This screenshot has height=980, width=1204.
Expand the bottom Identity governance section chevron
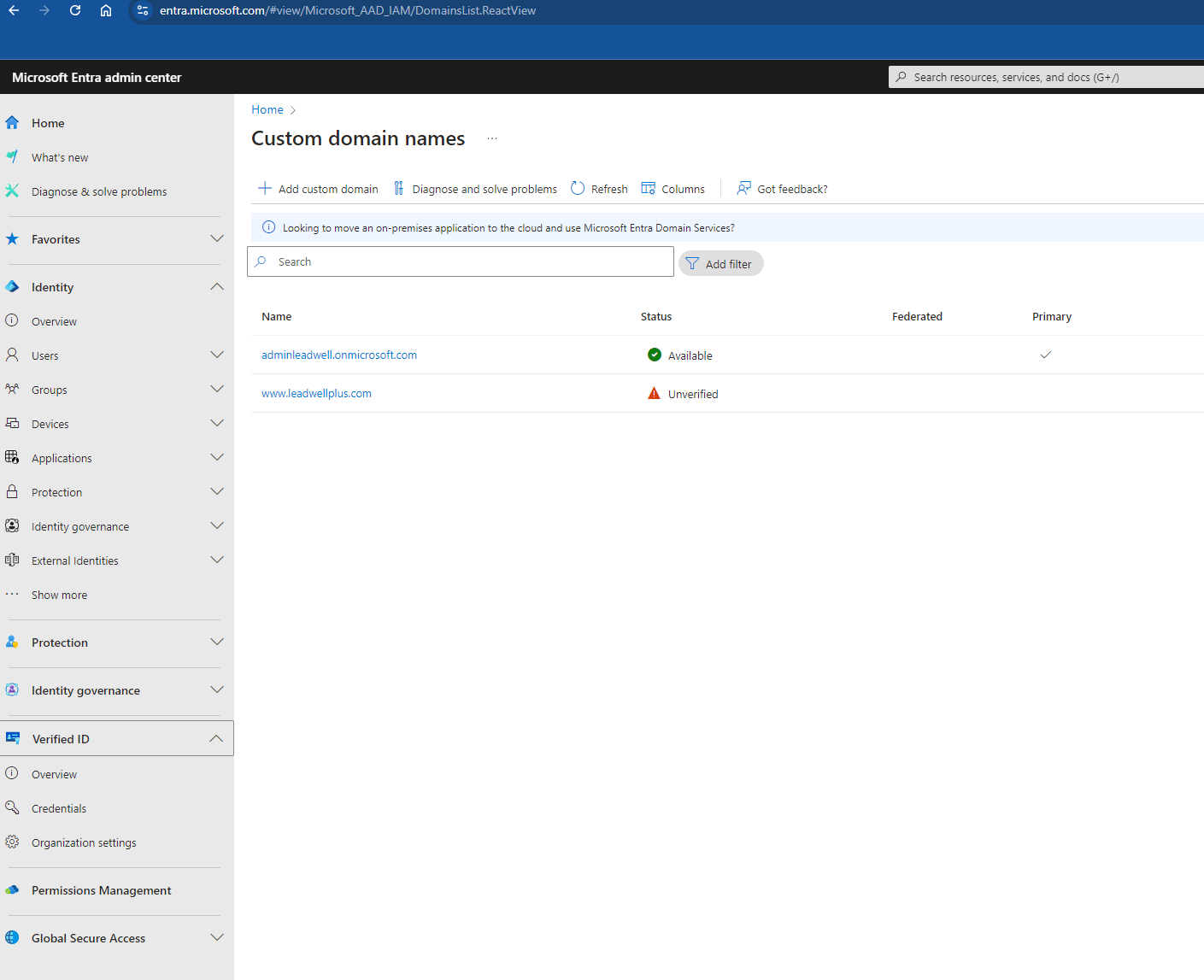[x=217, y=690]
